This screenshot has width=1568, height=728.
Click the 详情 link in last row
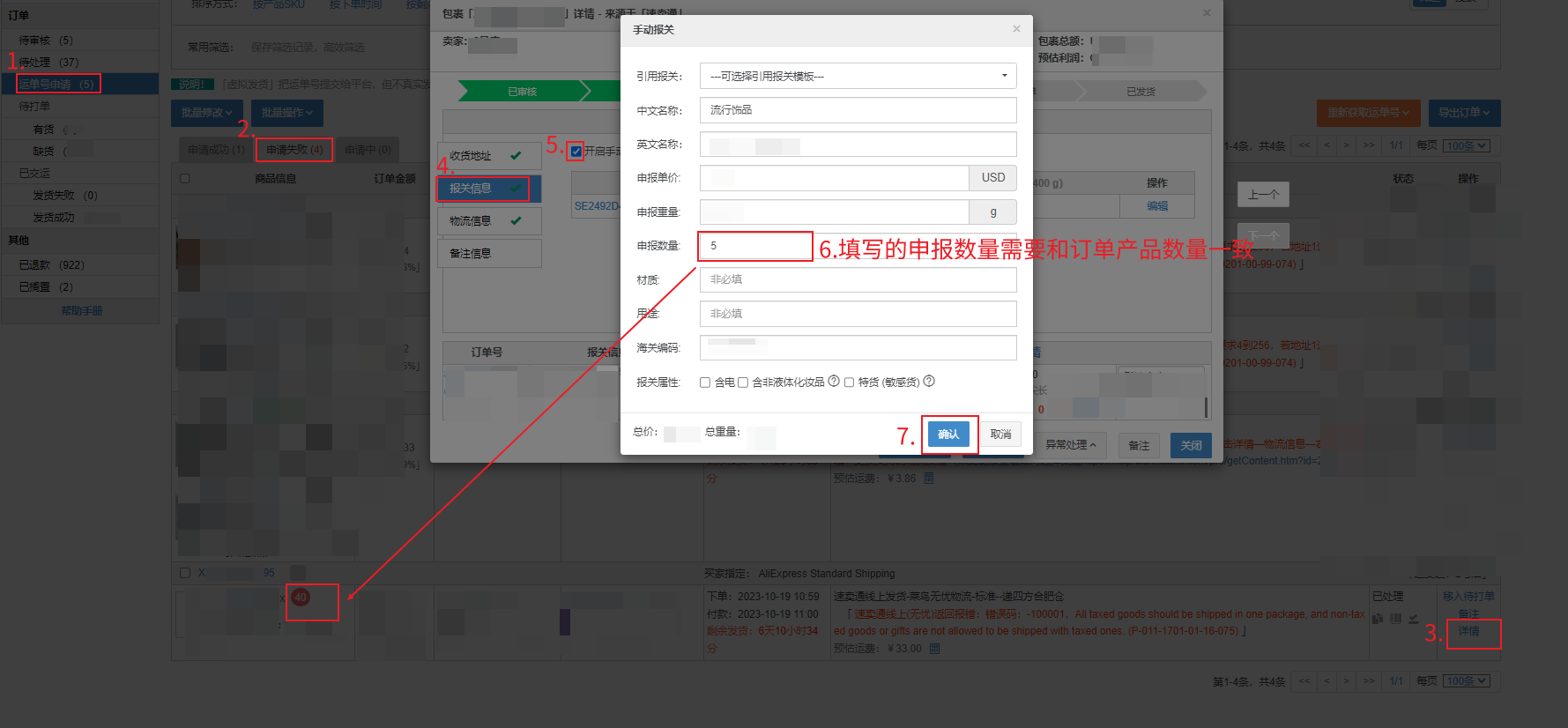1468,632
